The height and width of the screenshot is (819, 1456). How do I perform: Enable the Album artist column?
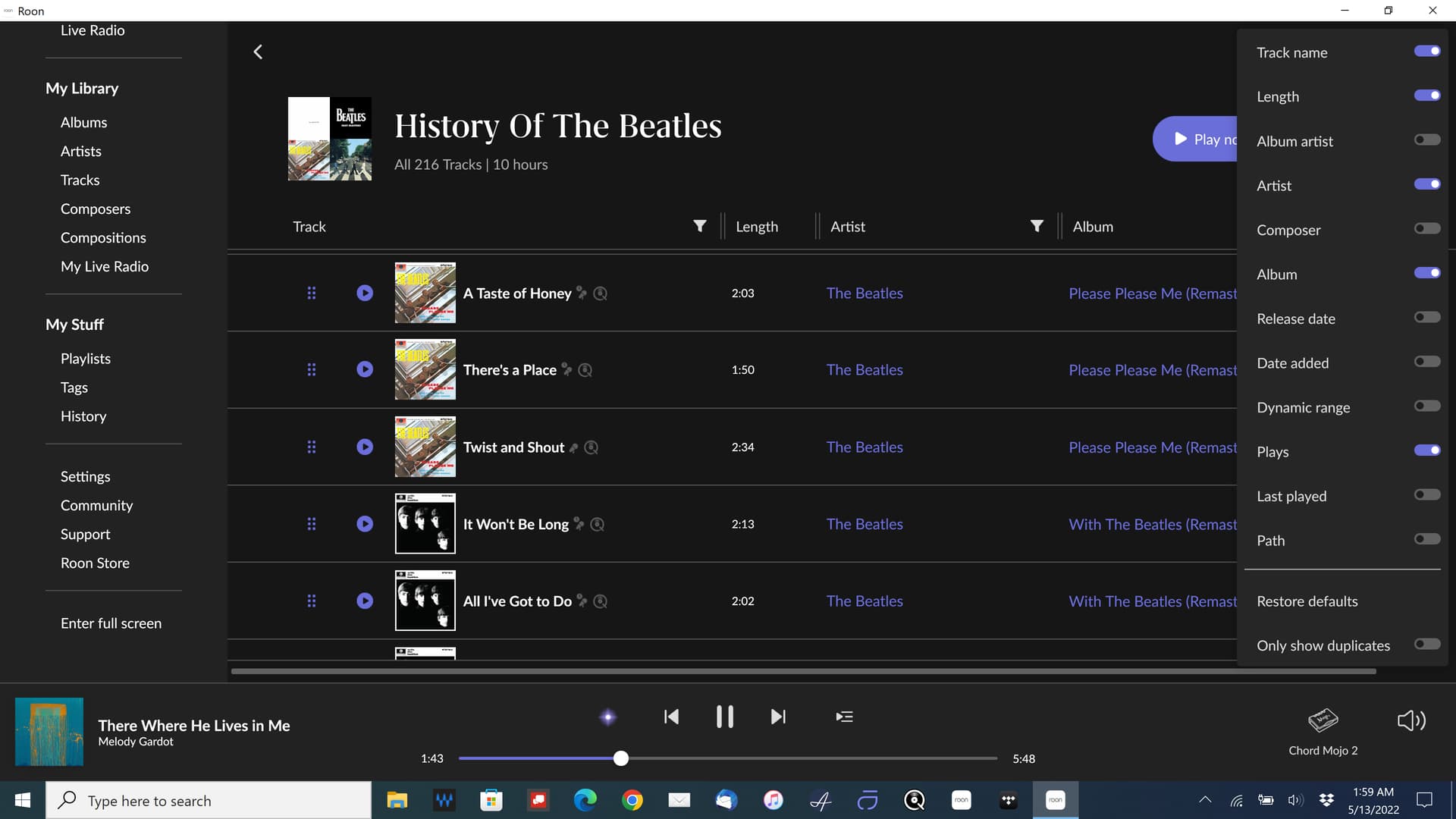point(1426,140)
